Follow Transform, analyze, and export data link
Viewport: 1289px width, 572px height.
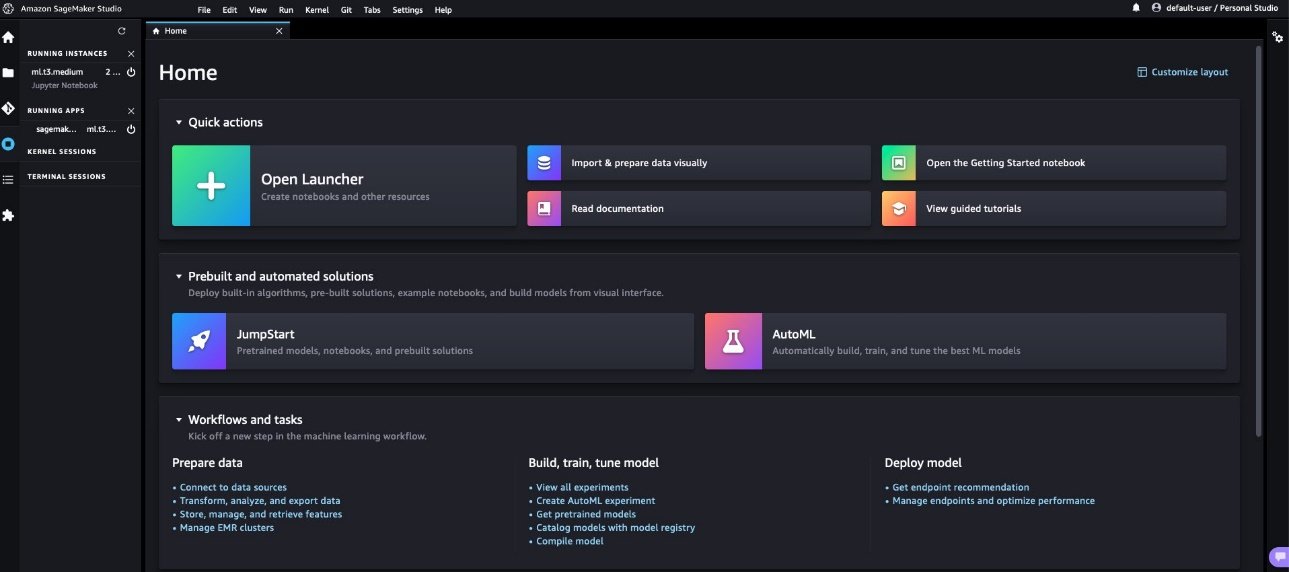pyautogui.click(x=260, y=501)
